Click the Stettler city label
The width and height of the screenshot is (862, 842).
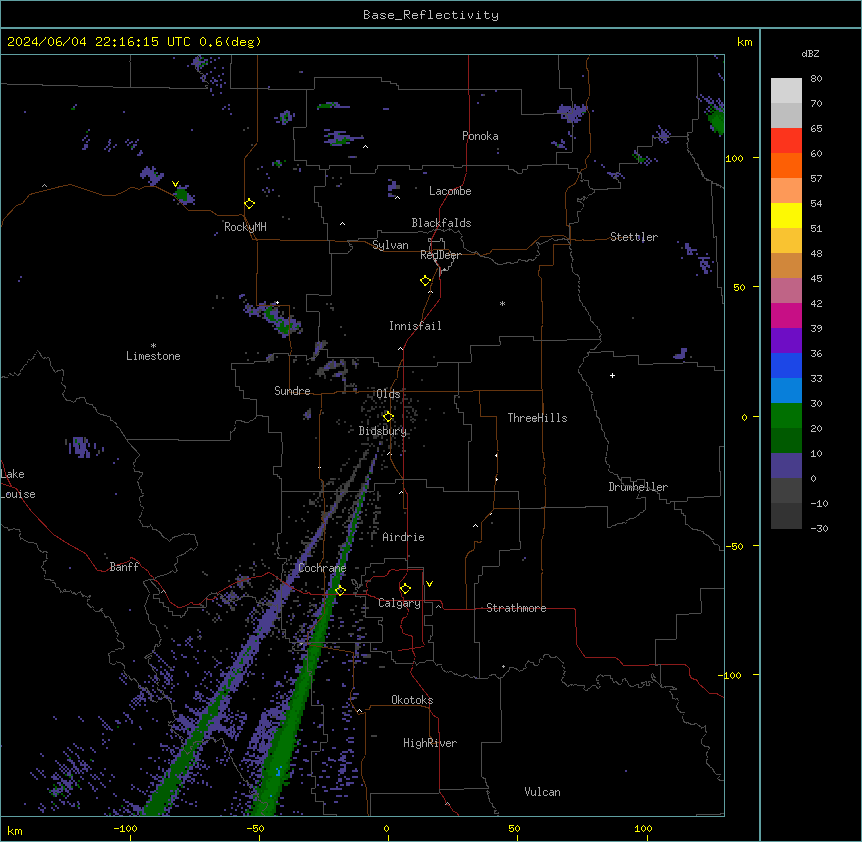(634, 237)
